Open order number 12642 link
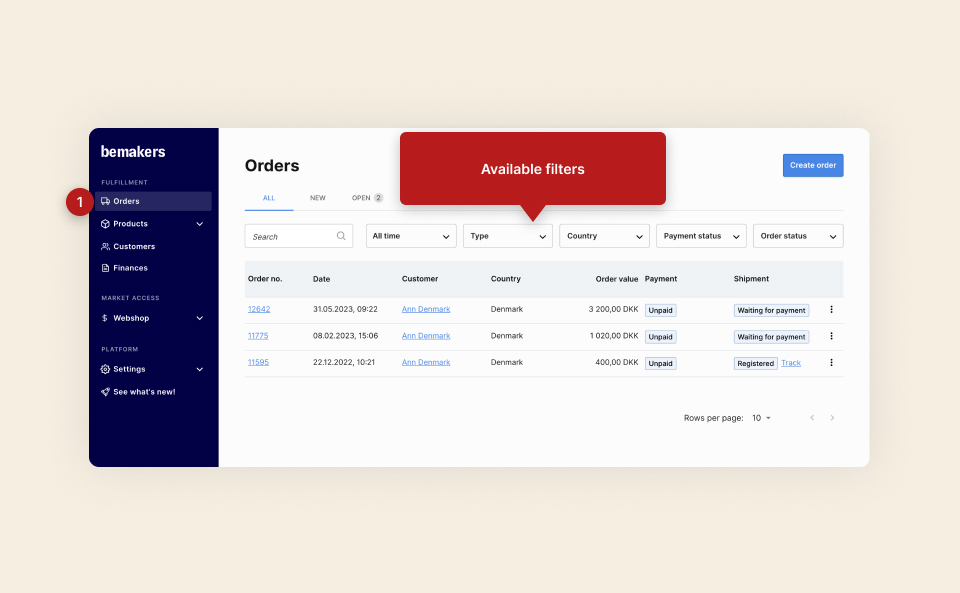The width and height of the screenshot is (960, 593). pyautogui.click(x=259, y=309)
